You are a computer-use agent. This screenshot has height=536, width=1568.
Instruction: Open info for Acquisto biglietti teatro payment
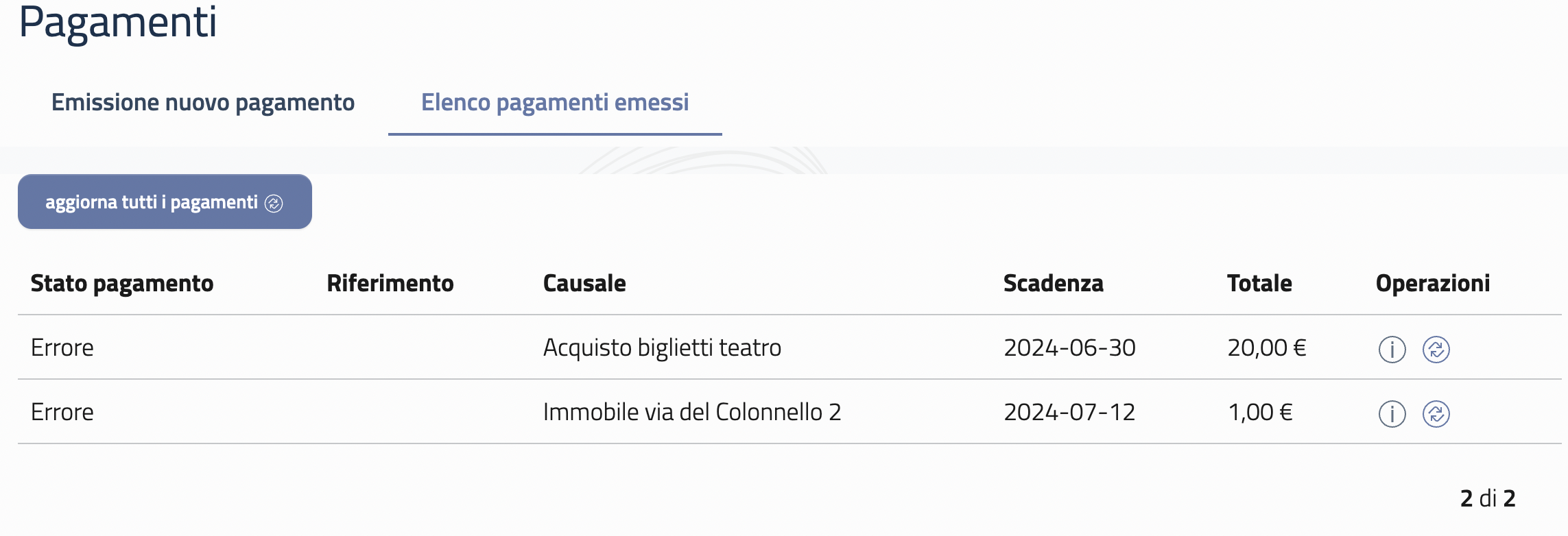coord(1392,350)
